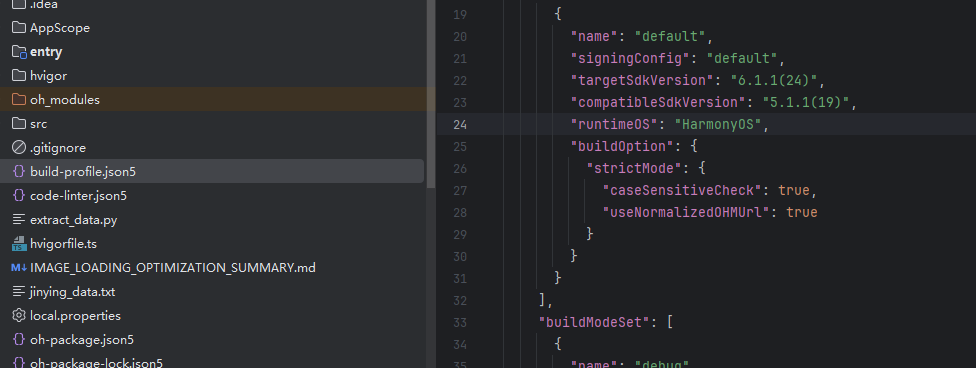Click the project tree vertical scrollbar
Screen dimensions: 976x371
coord(431,93)
